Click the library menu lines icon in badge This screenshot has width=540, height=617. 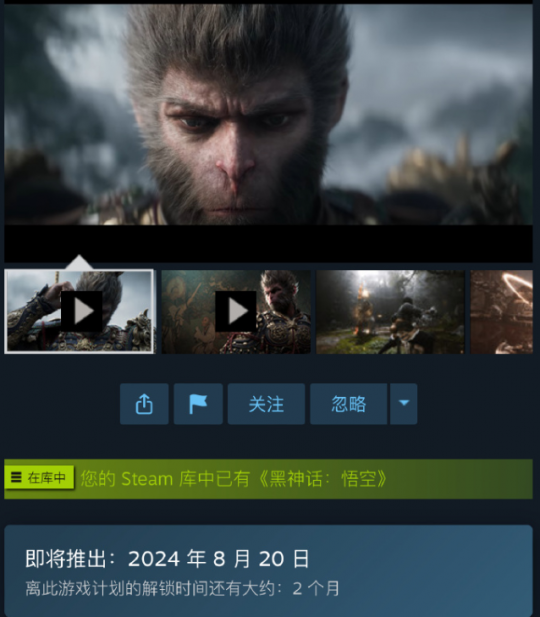[x=16, y=477]
